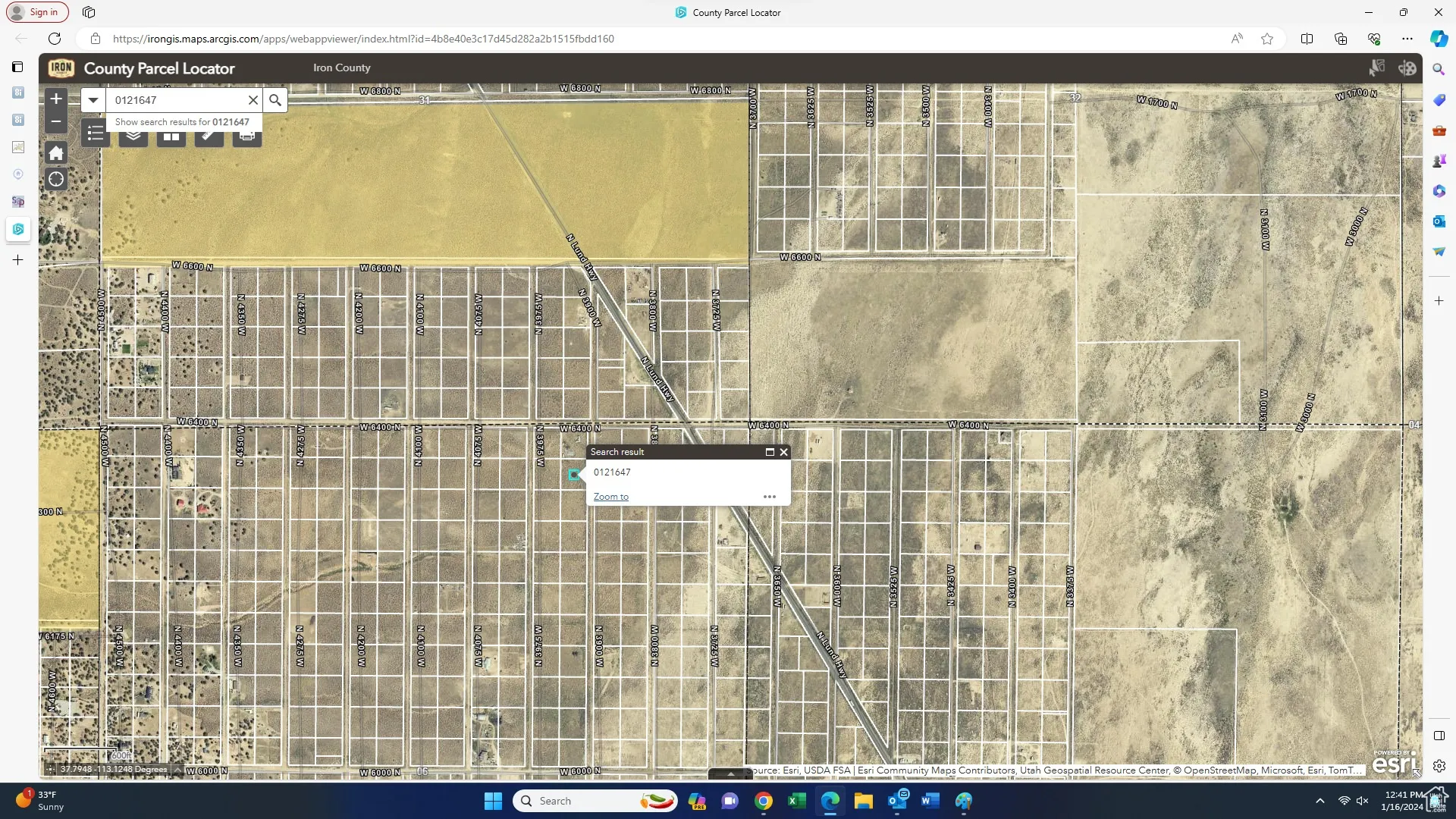Screen dimensions: 1456x819
Task: Expand the search source dropdown arrow
Action: pyautogui.click(x=93, y=100)
